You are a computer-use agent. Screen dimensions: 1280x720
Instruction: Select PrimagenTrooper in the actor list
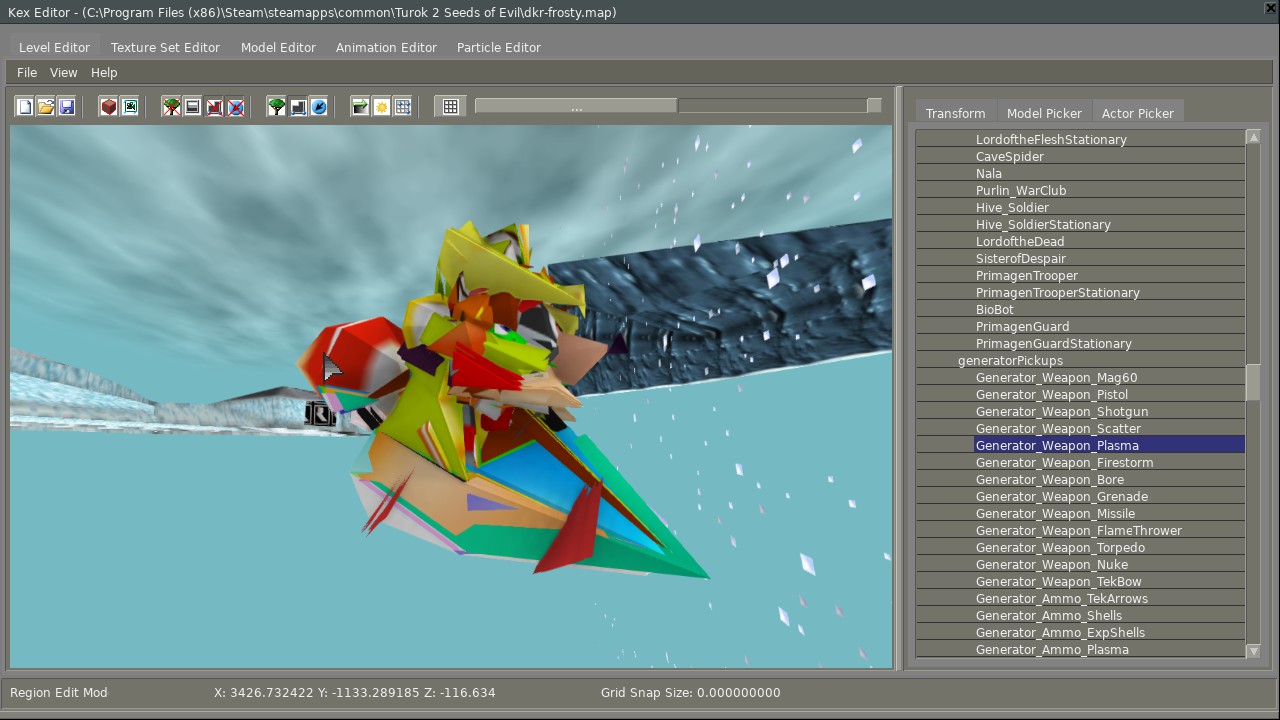pos(1026,276)
